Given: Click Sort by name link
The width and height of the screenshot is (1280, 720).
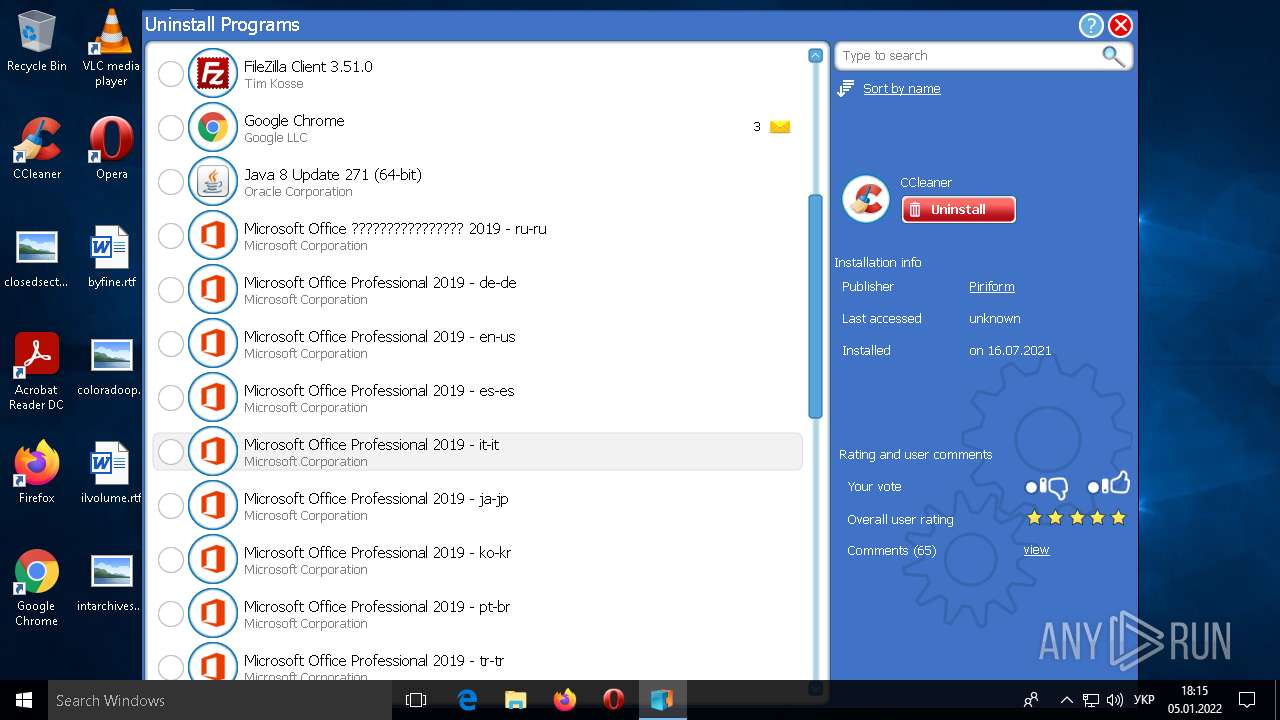Looking at the screenshot, I should pyautogui.click(x=902, y=89).
